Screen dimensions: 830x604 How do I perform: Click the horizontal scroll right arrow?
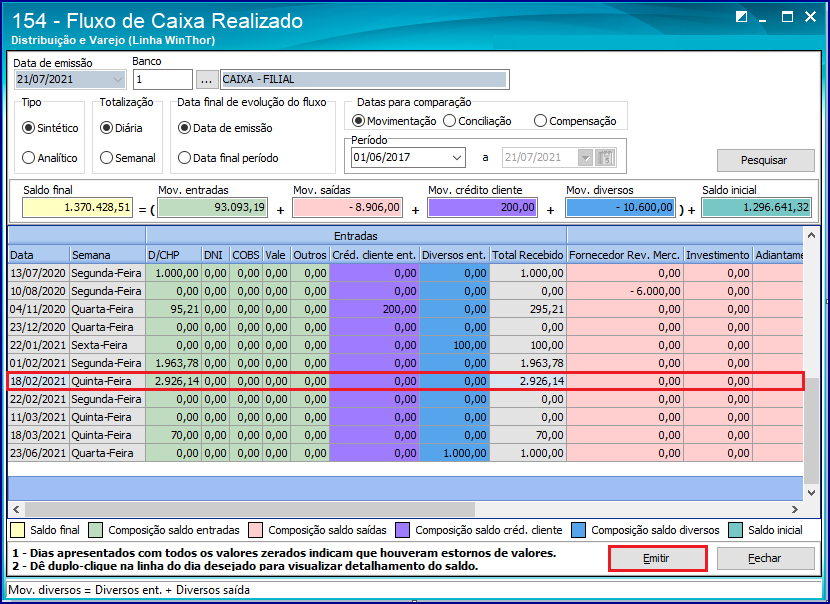point(795,509)
